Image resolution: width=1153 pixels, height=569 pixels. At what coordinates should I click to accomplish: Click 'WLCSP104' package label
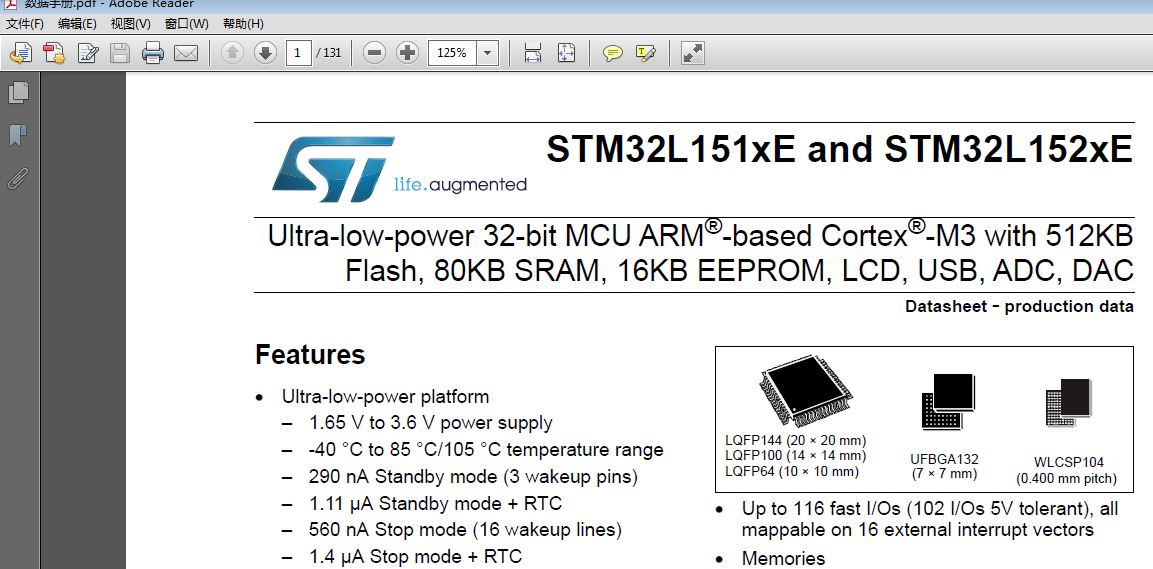click(1068, 462)
